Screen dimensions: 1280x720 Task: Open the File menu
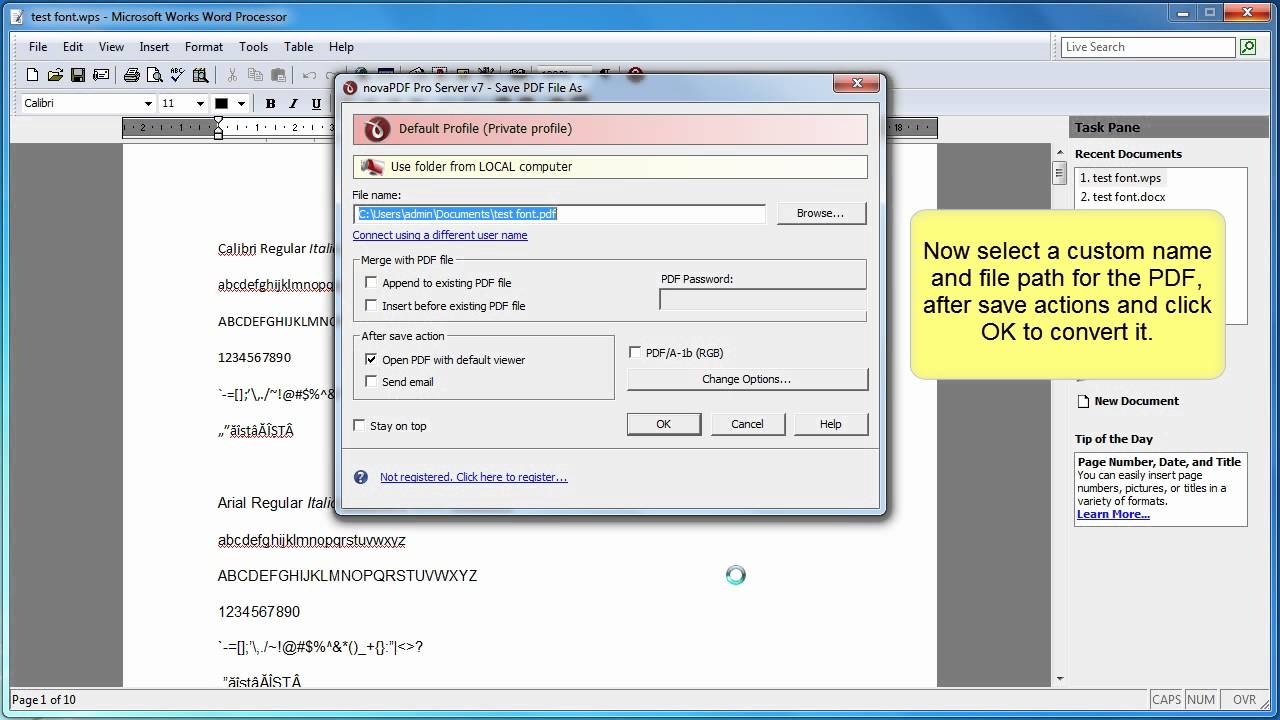(x=38, y=47)
